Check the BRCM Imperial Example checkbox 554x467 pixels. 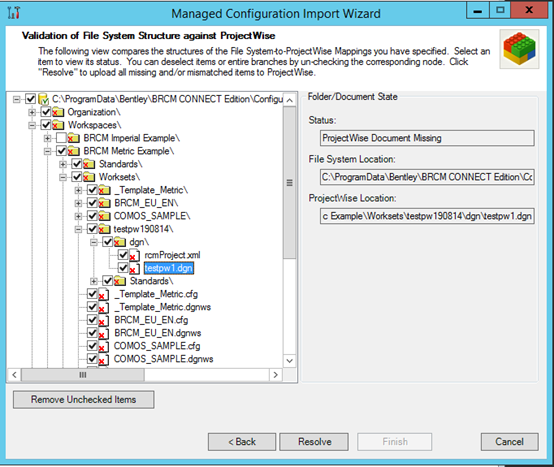(61, 138)
